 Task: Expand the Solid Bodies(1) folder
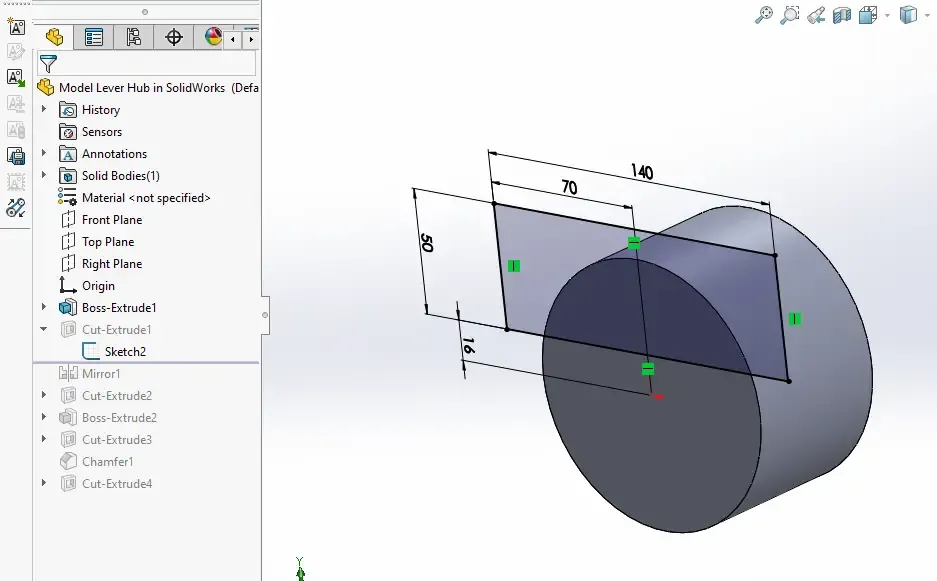44,175
